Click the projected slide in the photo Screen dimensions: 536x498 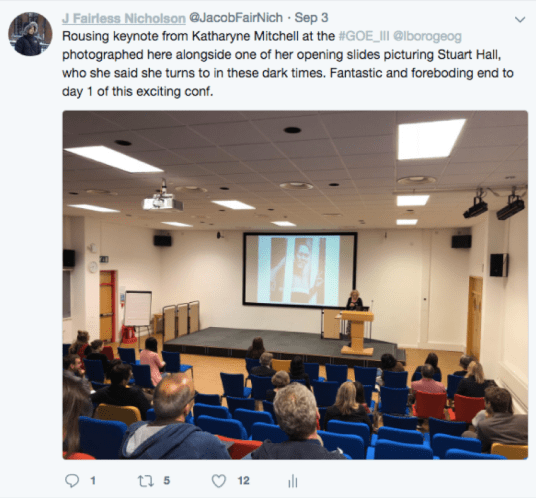coord(300,269)
